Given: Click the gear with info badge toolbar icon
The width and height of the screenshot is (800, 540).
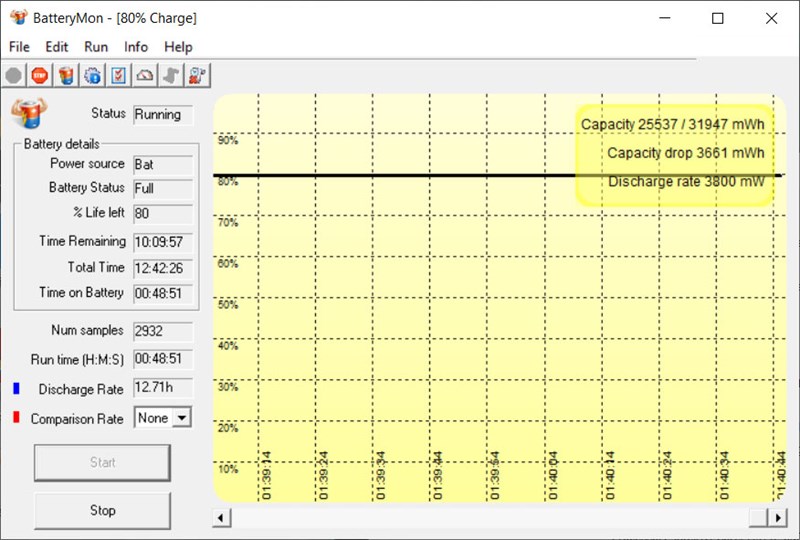Looking at the screenshot, I should (92, 76).
